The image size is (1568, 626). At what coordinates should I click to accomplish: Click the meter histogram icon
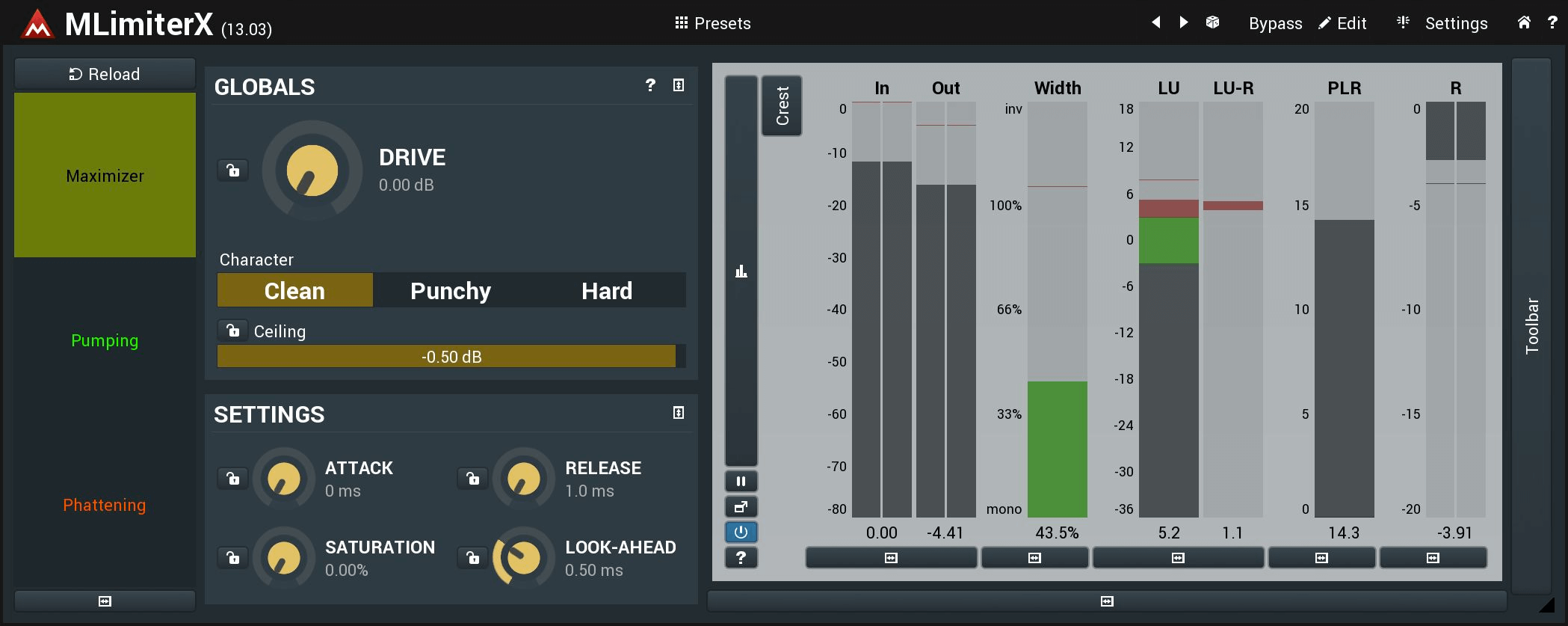coord(741,271)
